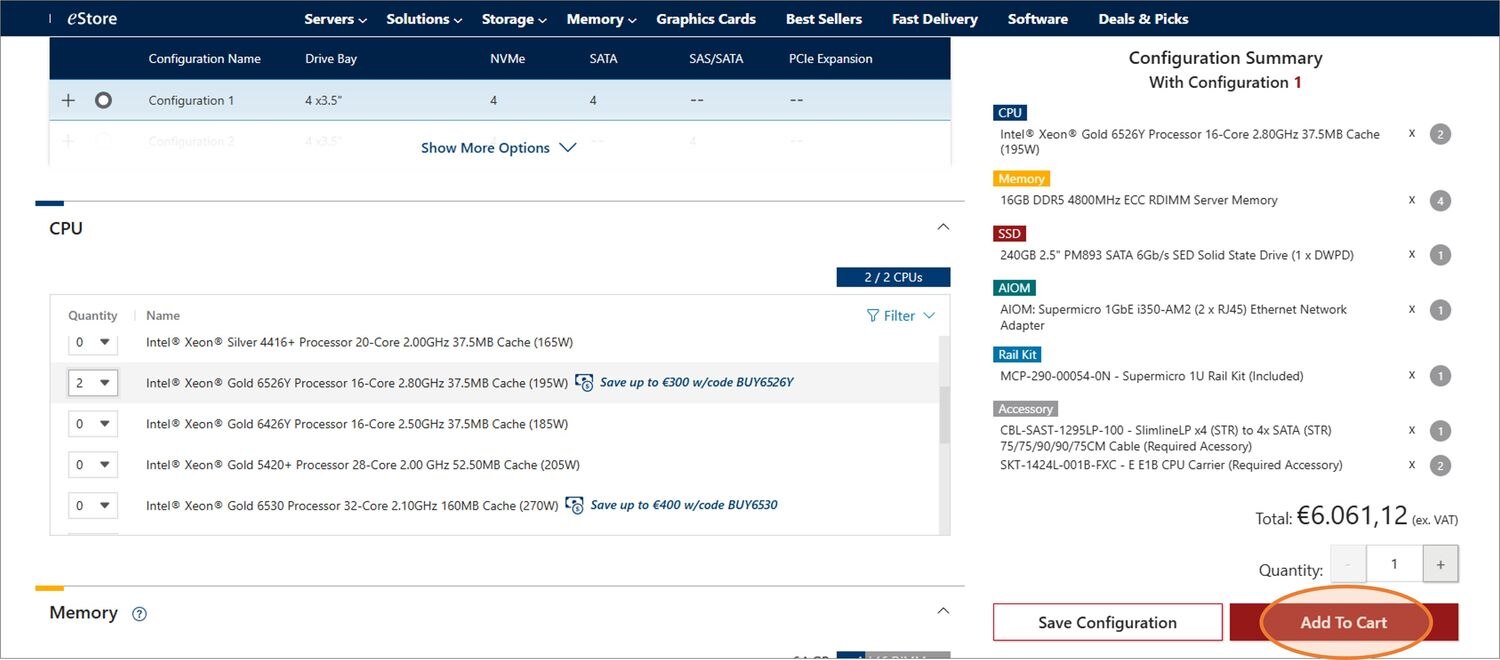Viewport: 1500px width, 660px height.
Task: Open Deals & Picks page
Action: (1143, 19)
